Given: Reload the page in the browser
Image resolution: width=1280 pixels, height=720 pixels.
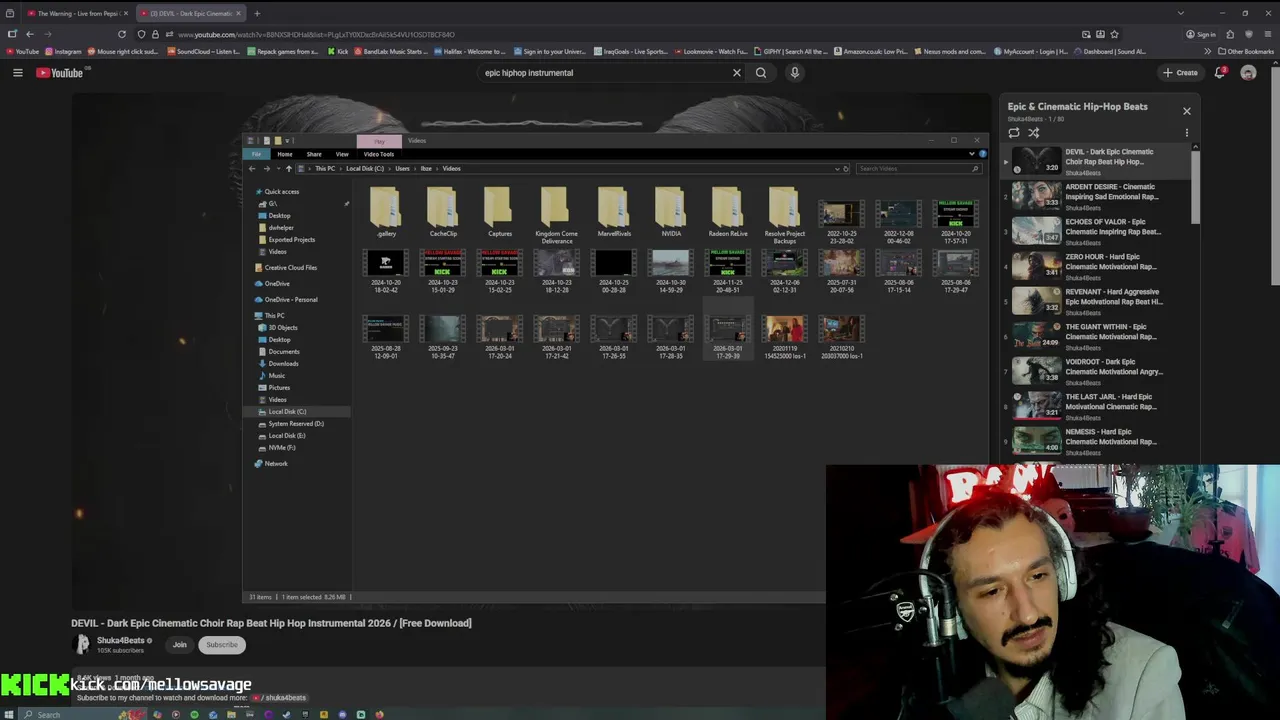Looking at the screenshot, I should click(122, 34).
